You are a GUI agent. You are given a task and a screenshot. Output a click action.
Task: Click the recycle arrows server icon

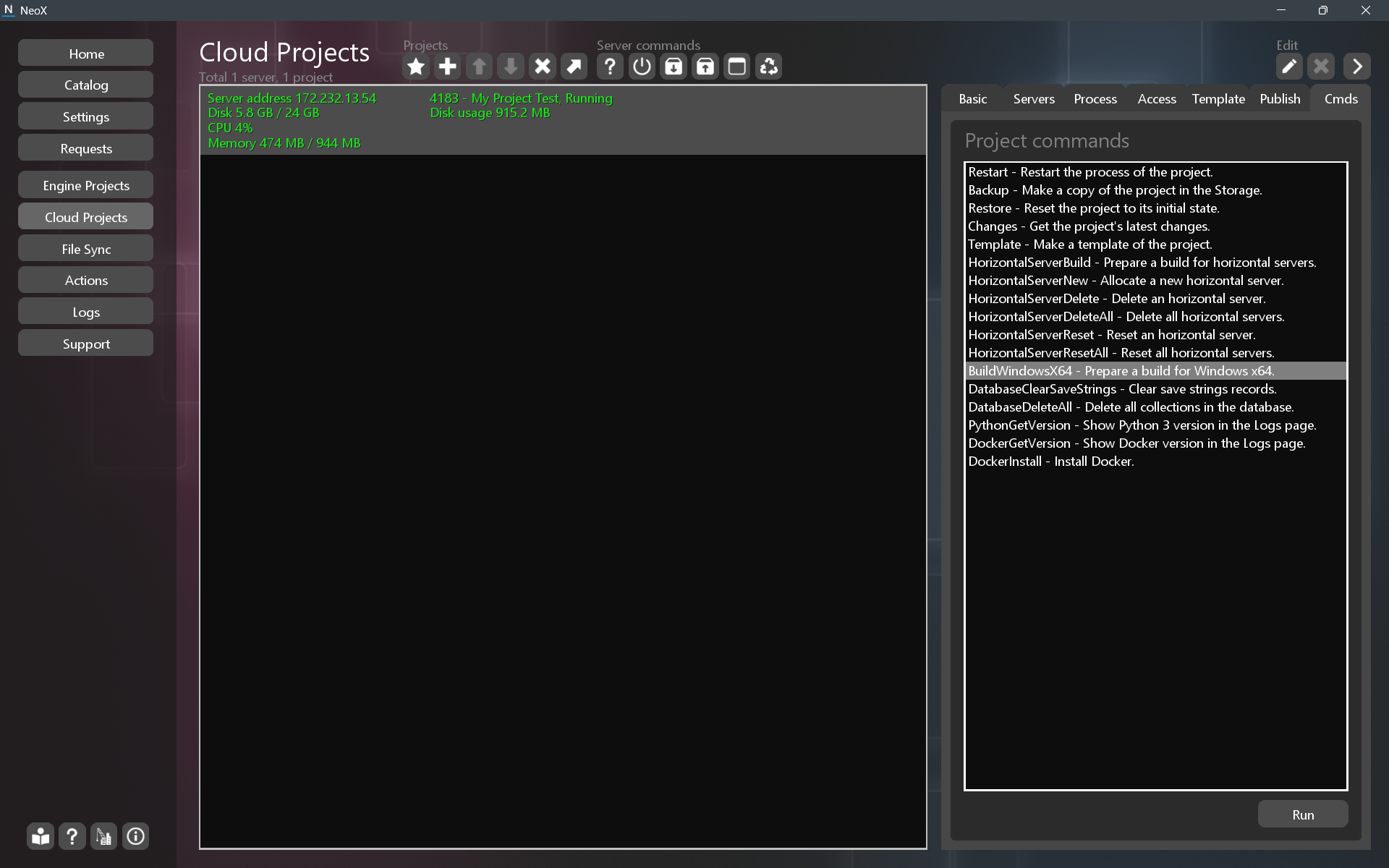tap(768, 67)
